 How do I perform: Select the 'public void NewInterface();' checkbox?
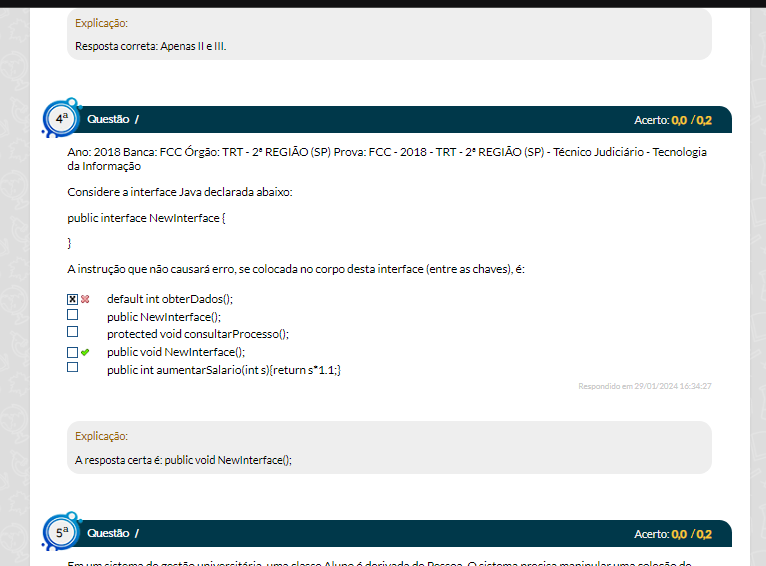[x=72, y=352]
